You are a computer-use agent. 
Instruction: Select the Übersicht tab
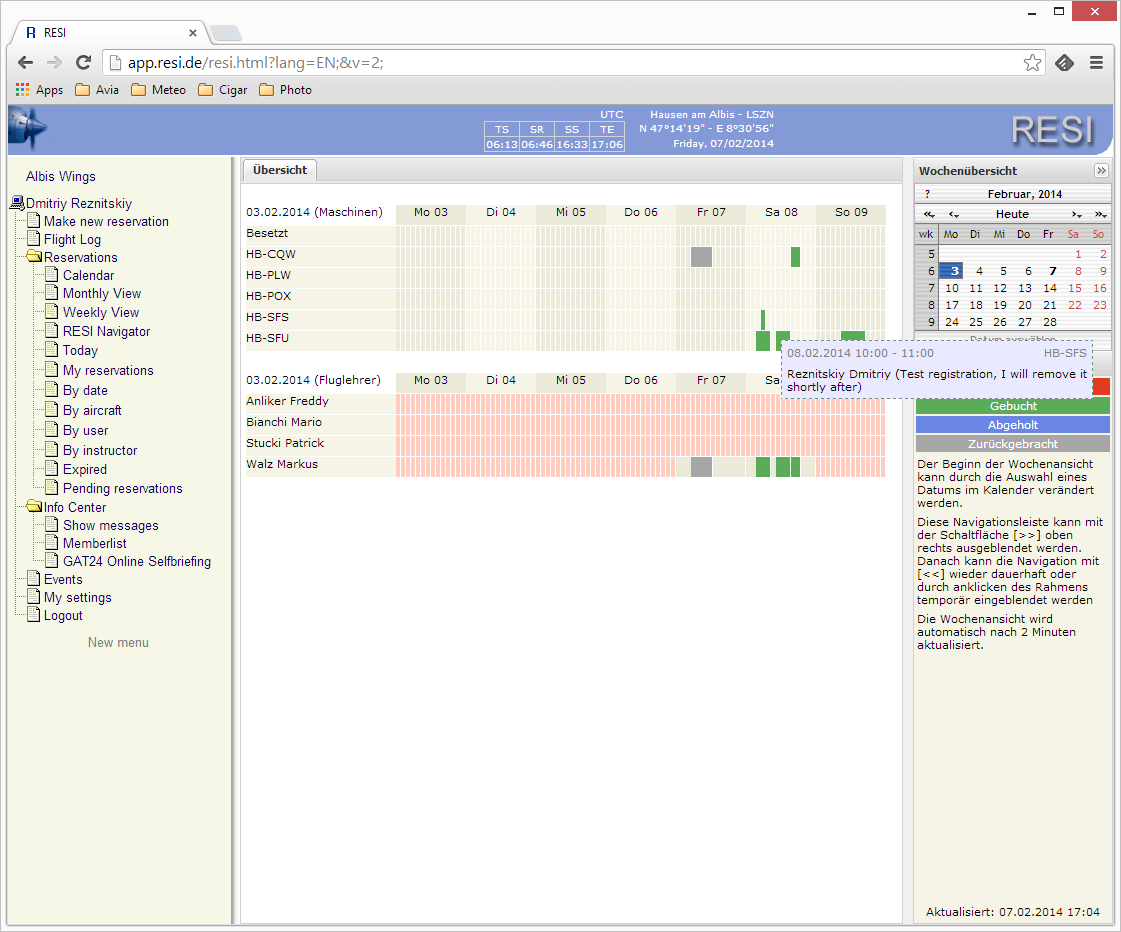(x=280, y=170)
